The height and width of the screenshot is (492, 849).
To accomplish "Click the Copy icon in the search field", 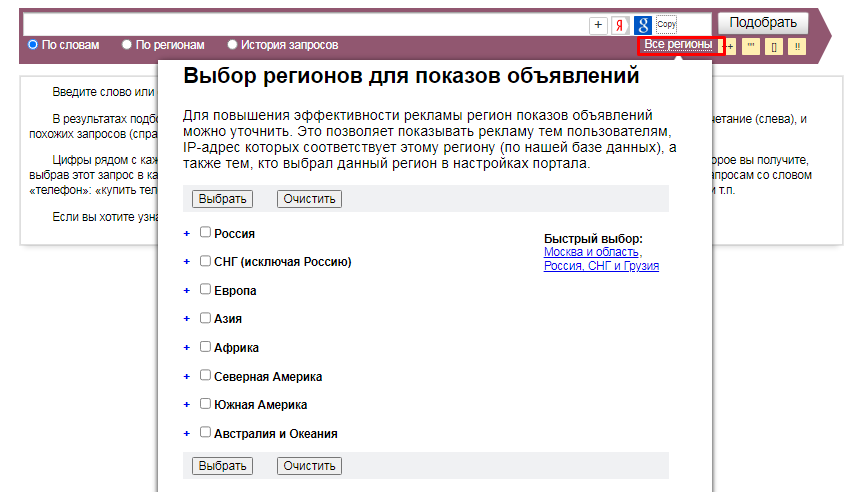I will pyautogui.click(x=667, y=24).
